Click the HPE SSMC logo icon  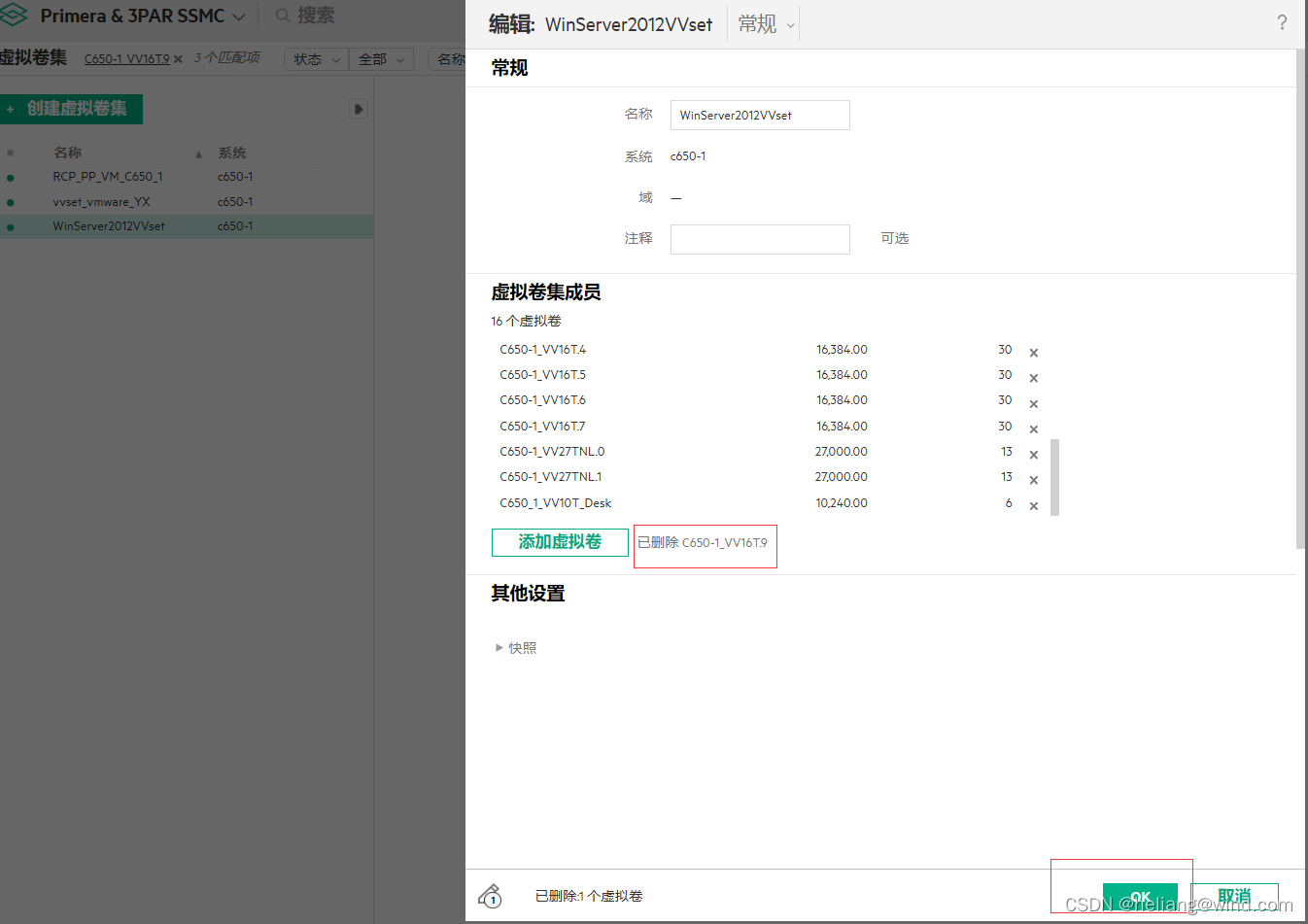13,15
